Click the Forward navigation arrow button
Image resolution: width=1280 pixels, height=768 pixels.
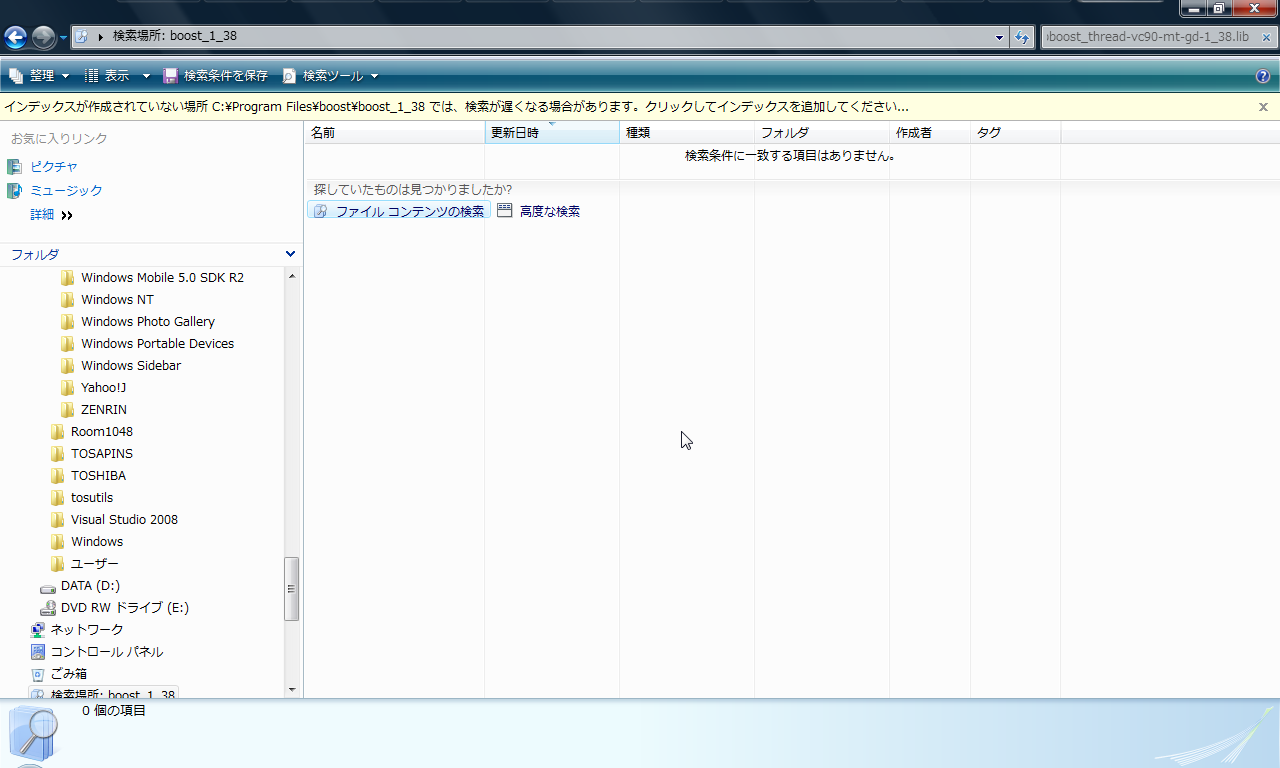click(43, 38)
